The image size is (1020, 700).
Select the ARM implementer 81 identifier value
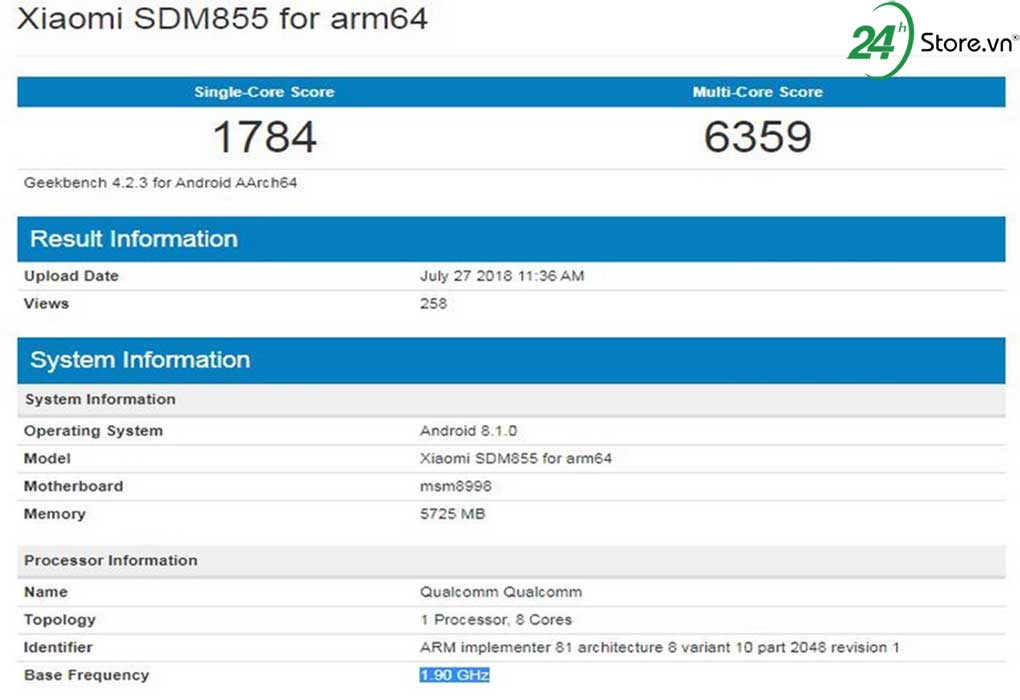pyautogui.click(x=660, y=648)
